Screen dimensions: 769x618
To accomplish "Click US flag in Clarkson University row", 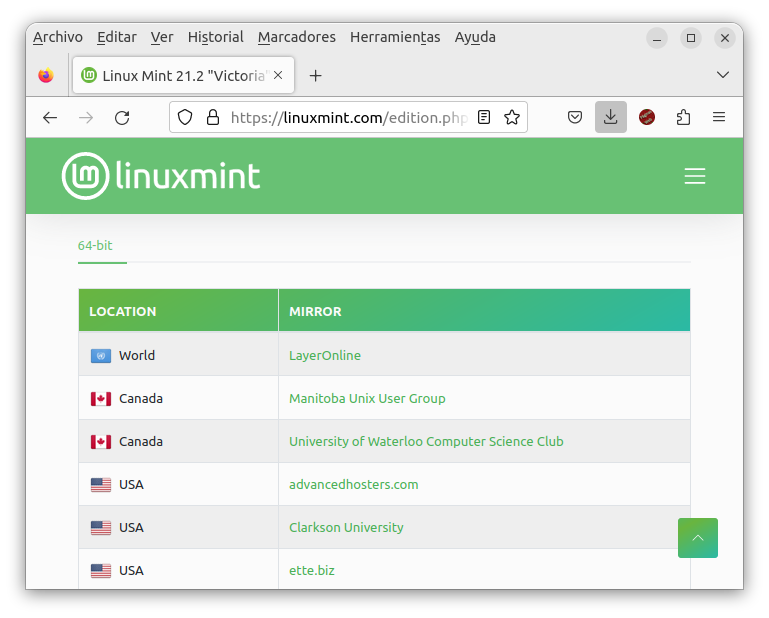I will 101,528.
